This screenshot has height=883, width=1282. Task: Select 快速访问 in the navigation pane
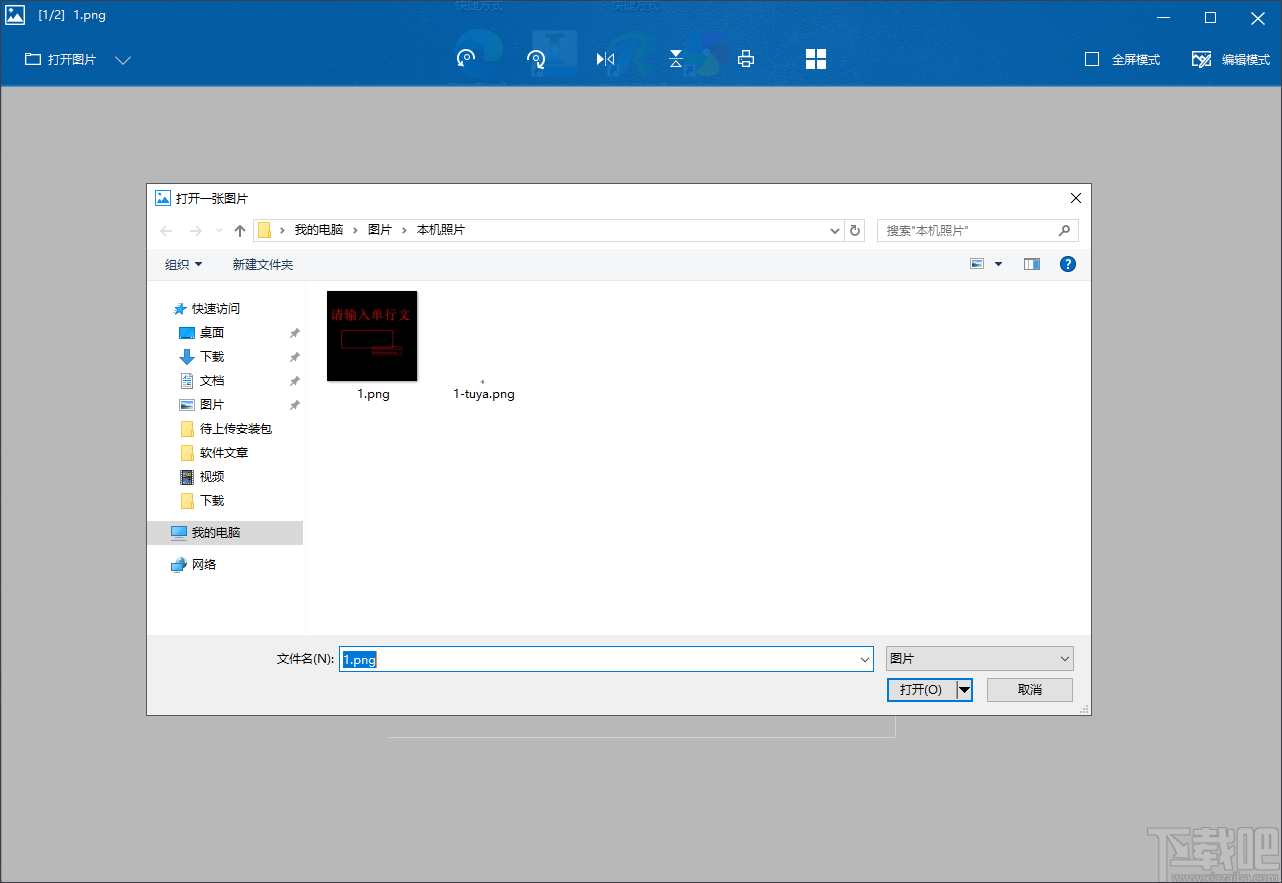216,308
